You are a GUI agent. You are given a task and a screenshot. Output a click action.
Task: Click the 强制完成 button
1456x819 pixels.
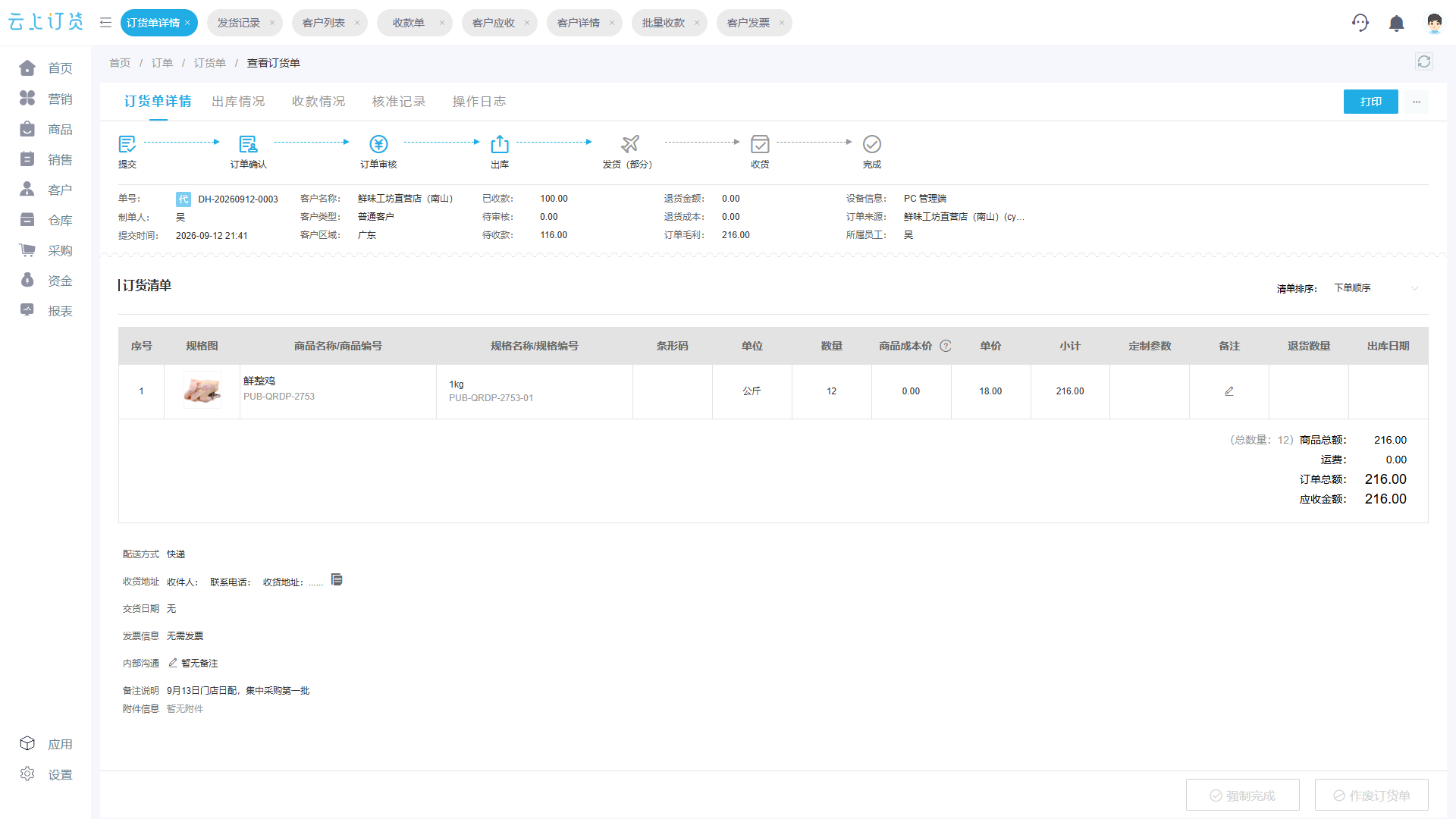(x=1243, y=795)
